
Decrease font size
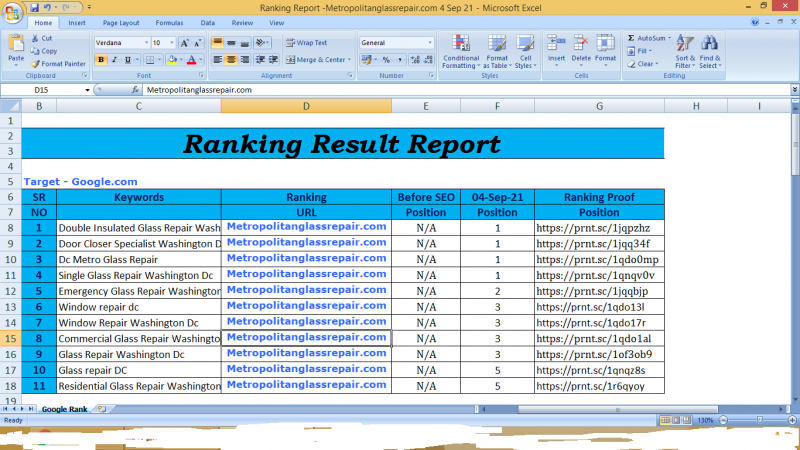click(197, 43)
